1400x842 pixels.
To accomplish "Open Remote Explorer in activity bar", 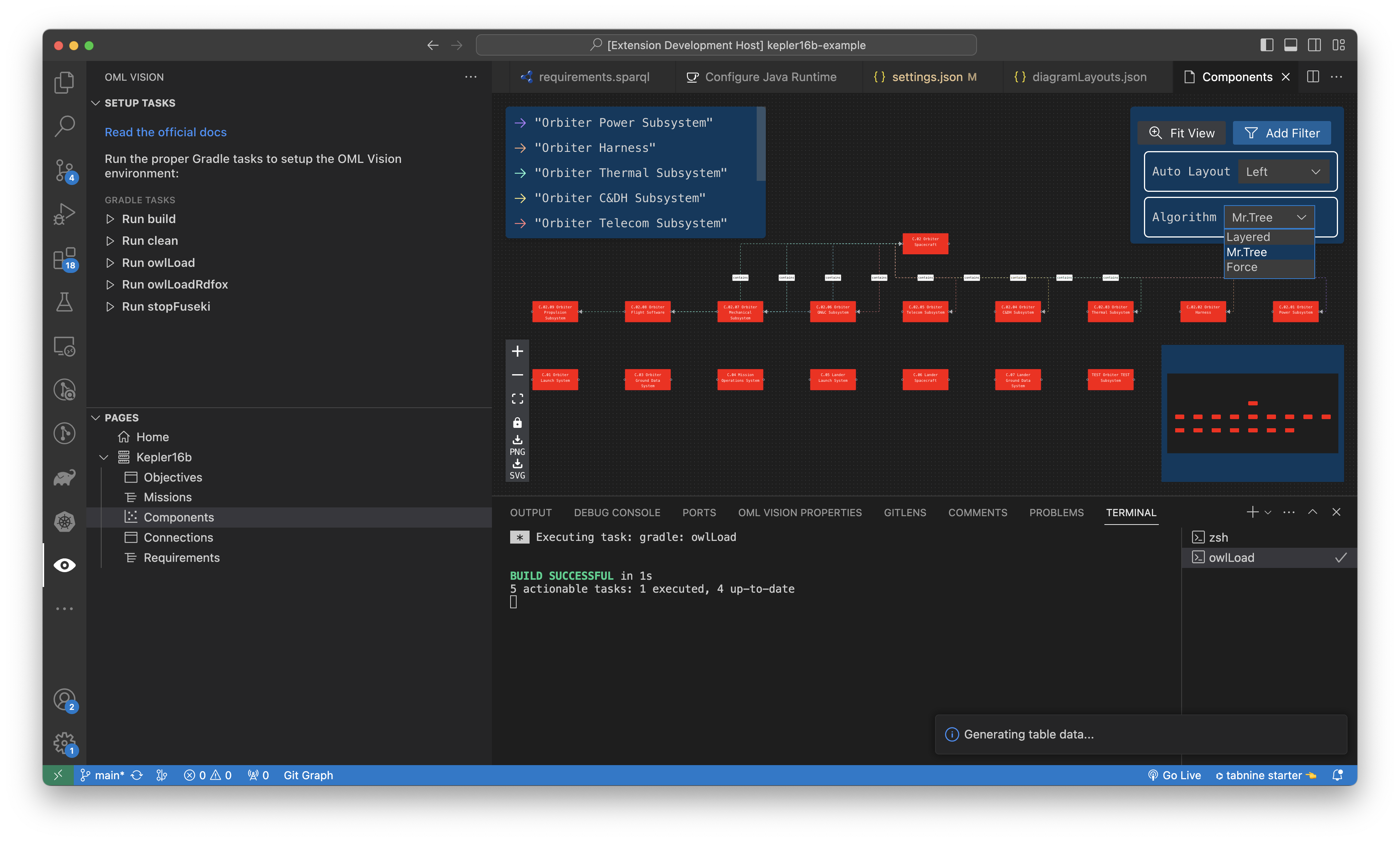I will click(64, 346).
